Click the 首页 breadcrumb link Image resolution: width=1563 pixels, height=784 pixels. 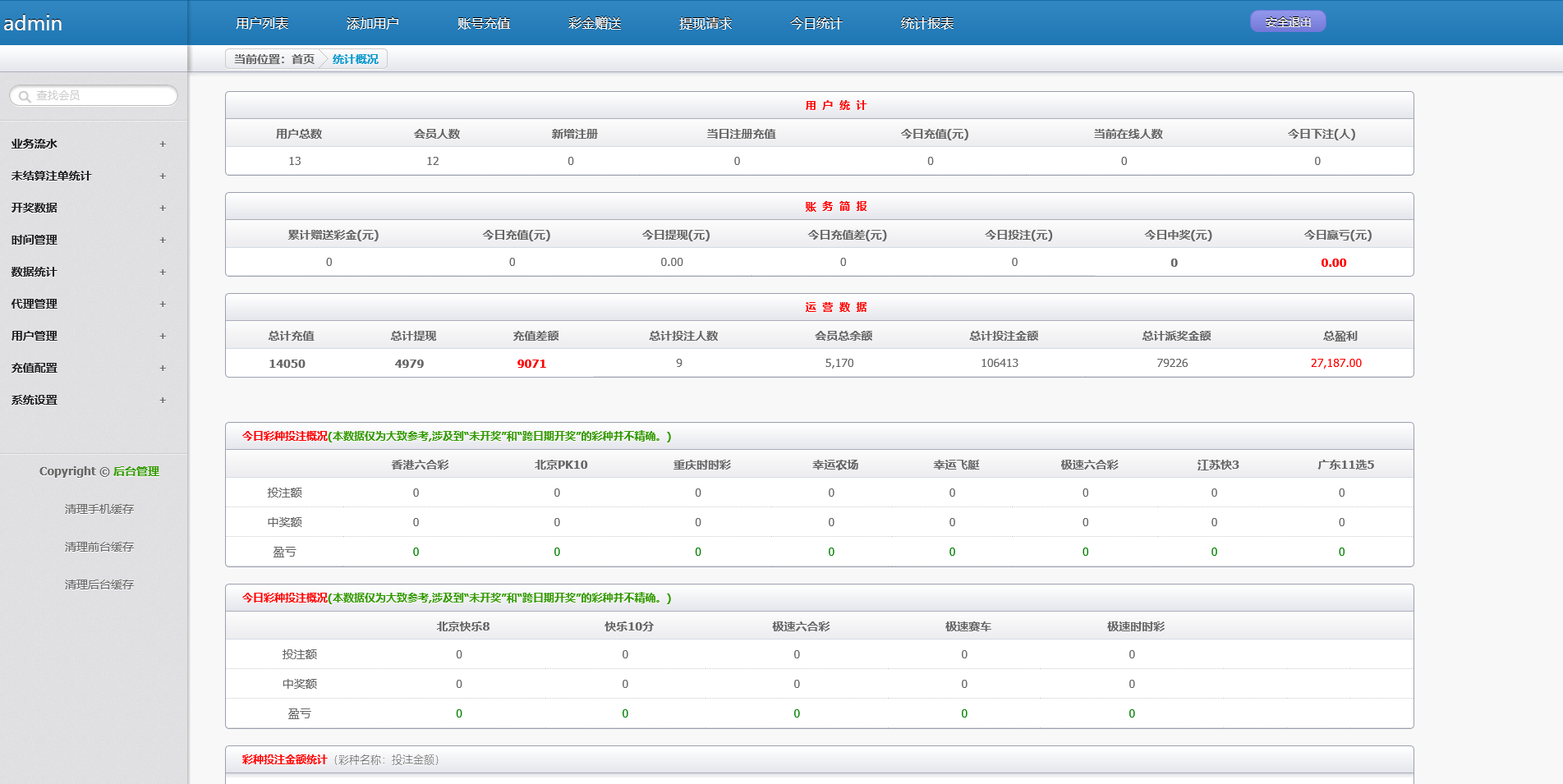(x=303, y=59)
